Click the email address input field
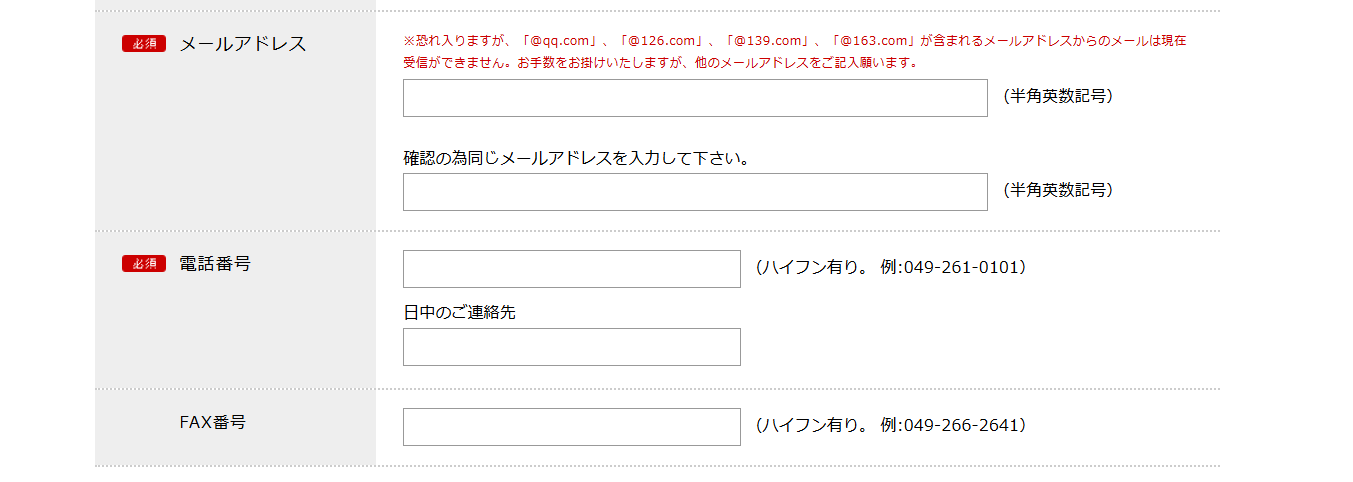The height and width of the screenshot is (482, 1353). pos(695,98)
